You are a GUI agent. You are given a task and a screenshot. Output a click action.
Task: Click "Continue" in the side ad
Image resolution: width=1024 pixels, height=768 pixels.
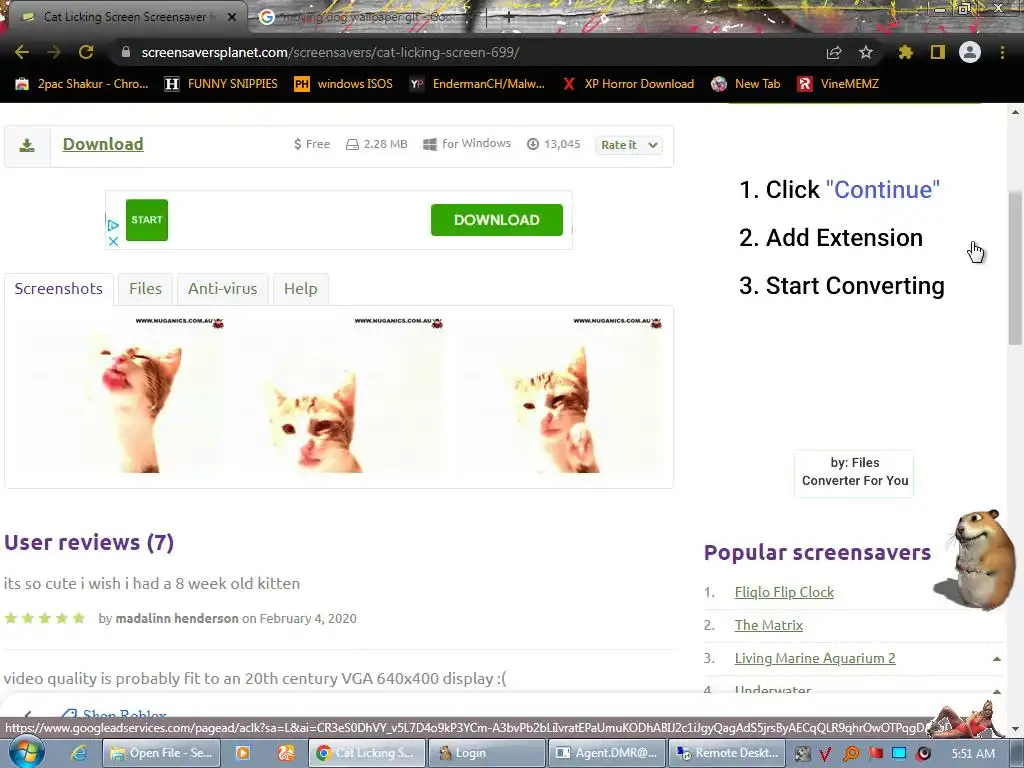coord(882,189)
